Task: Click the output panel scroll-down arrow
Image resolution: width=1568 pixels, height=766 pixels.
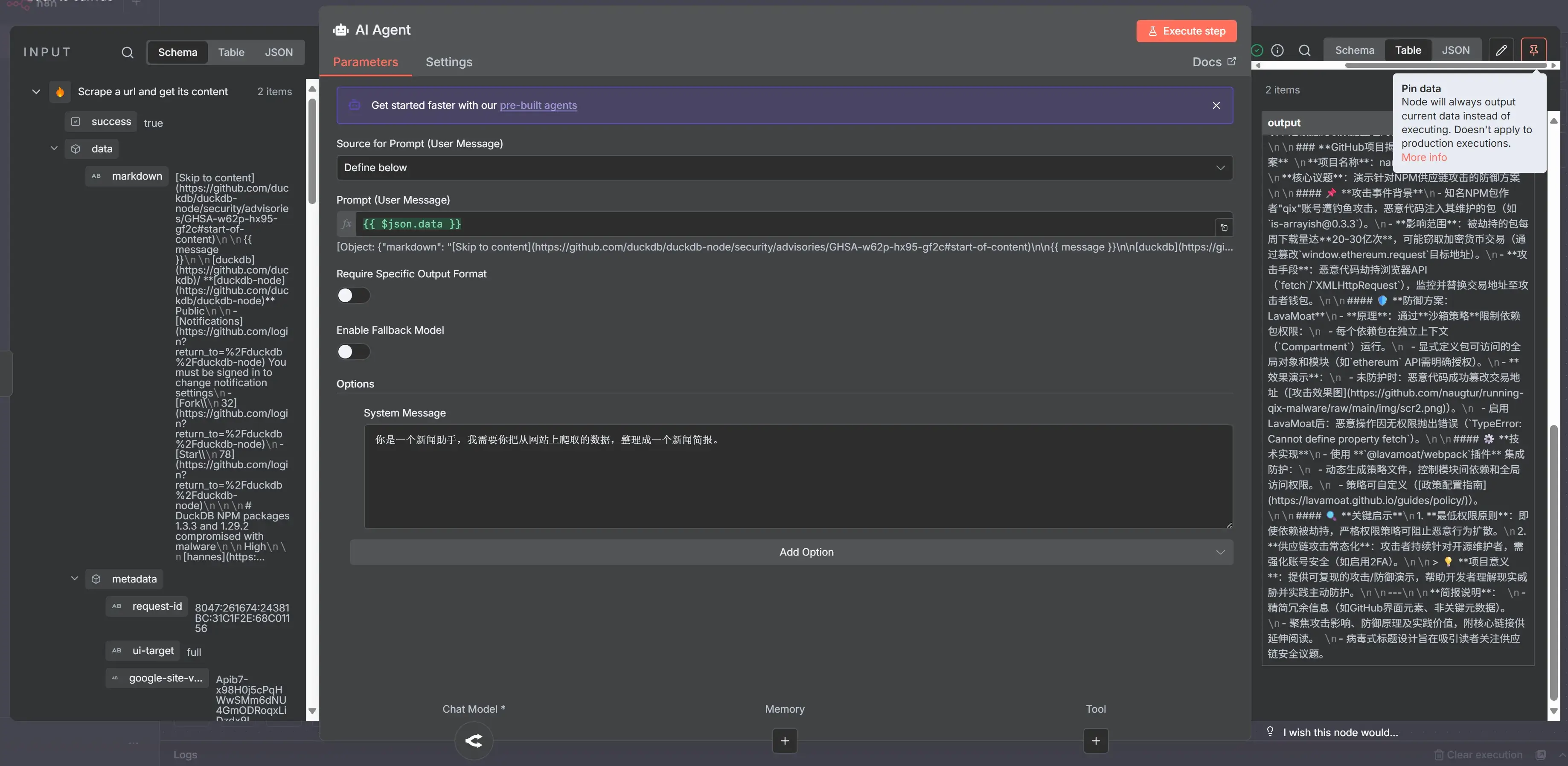Action: 1553,711
